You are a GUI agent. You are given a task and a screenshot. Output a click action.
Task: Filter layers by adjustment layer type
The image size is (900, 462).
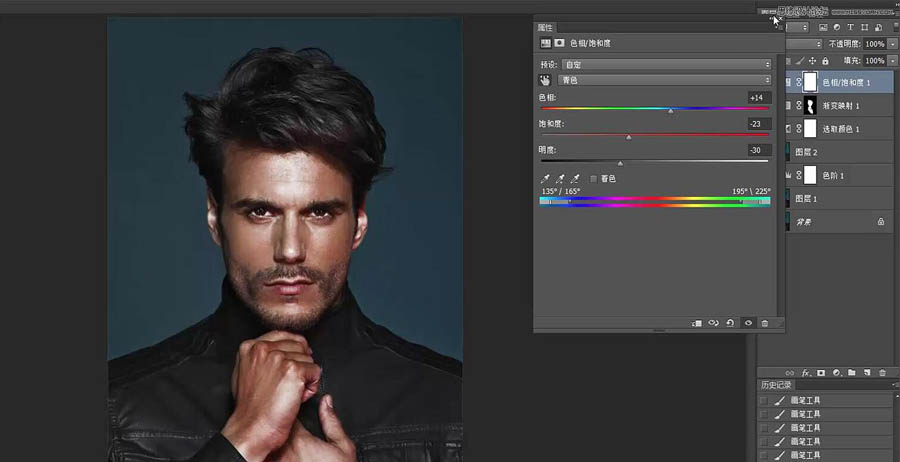(x=837, y=27)
